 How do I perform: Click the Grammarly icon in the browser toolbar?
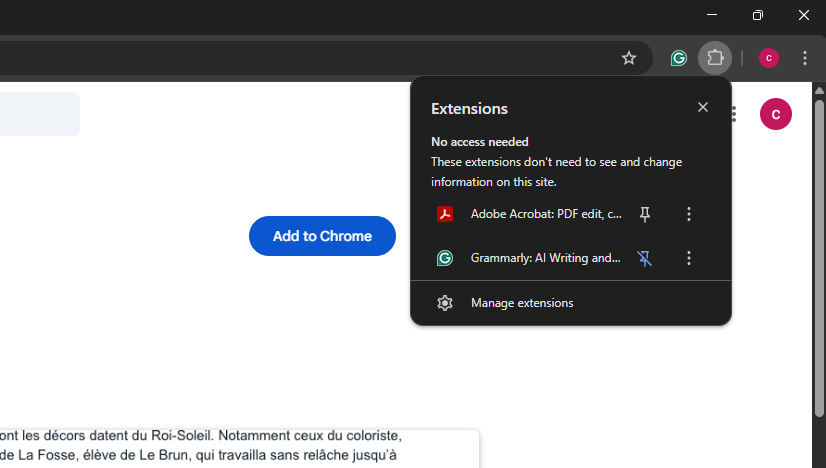point(679,58)
